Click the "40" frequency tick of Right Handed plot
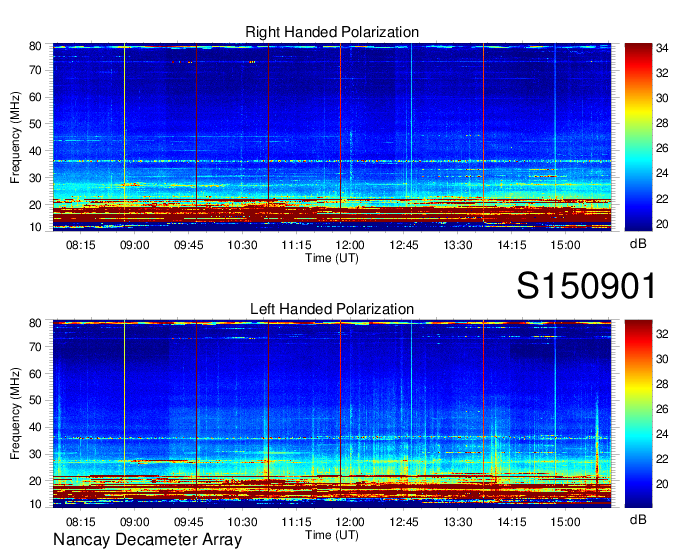The height and width of the screenshot is (552, 680). [35, 151]
